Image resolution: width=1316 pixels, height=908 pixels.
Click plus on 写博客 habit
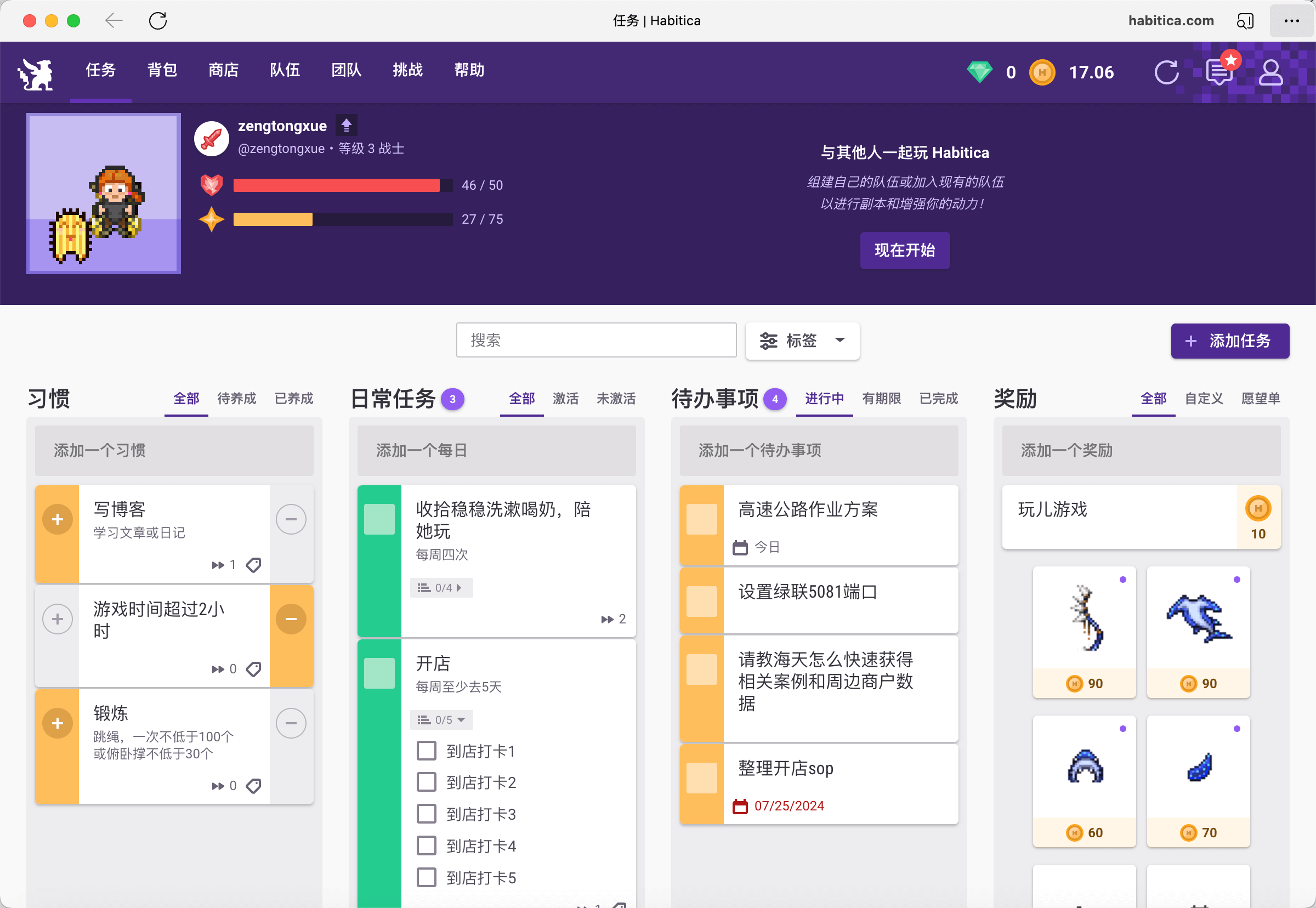tap(58, 519)
